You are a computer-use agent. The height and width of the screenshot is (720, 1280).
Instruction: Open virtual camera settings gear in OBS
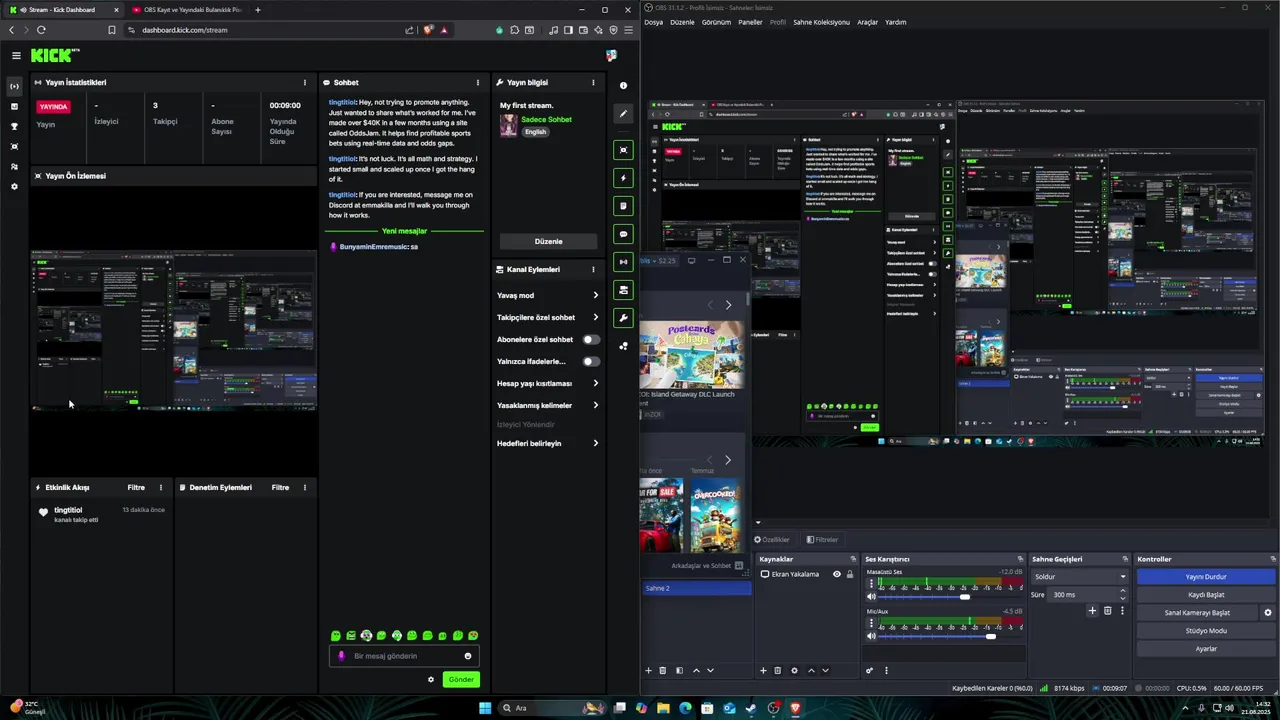point(1268,613)
